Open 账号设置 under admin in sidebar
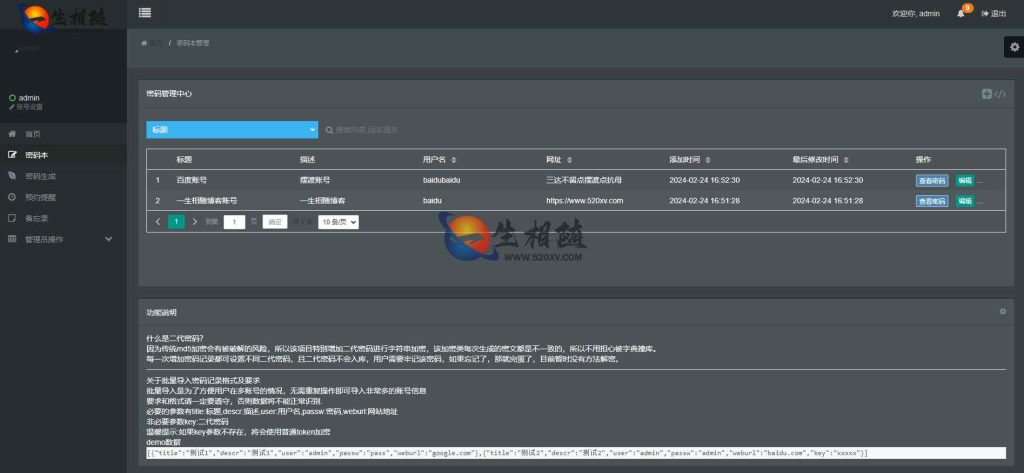This screenshot has height=473, width=1024. pyautogui.click(x=26, y=107)
